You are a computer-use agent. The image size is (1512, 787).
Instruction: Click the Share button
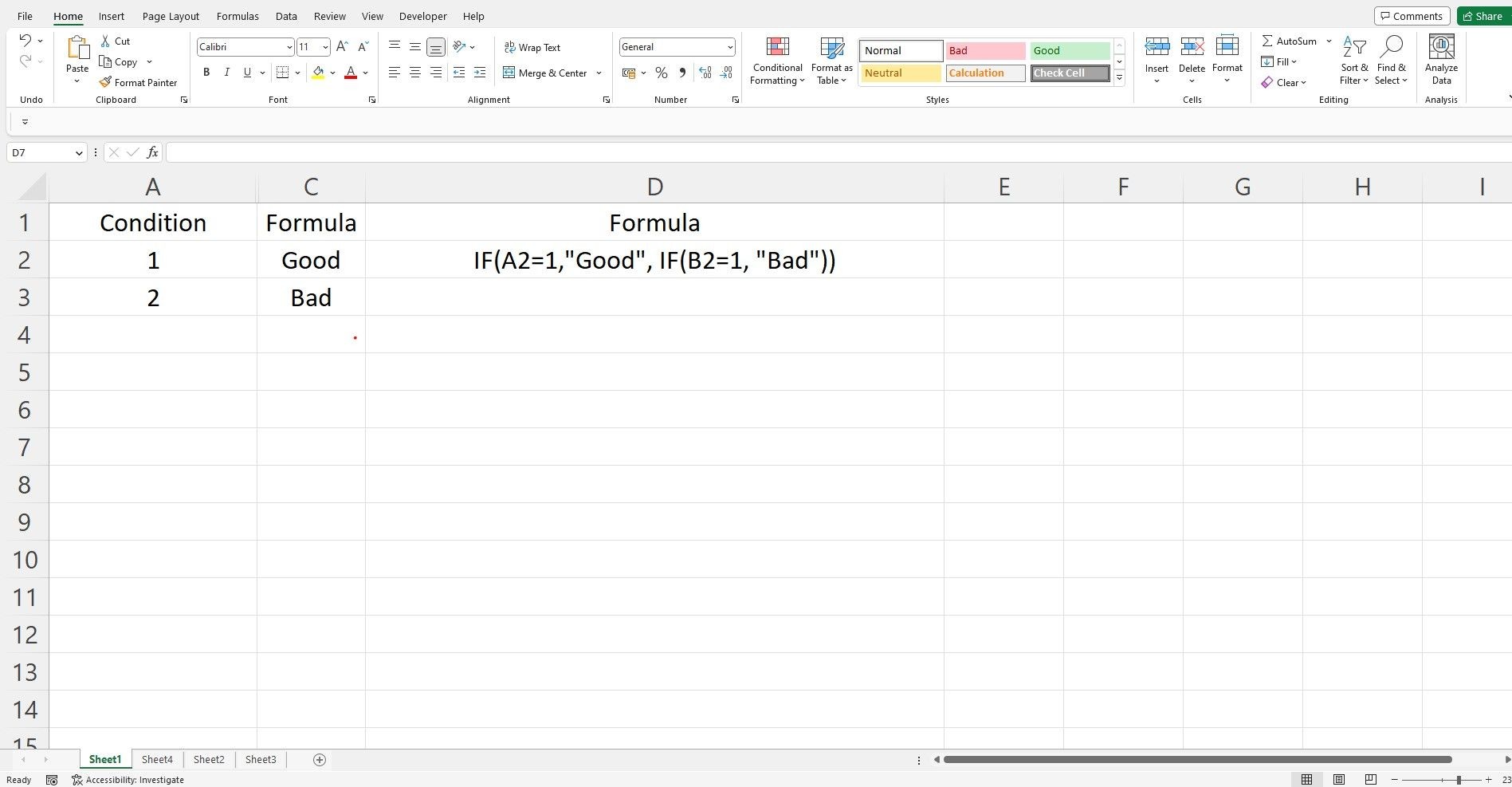1483,16
